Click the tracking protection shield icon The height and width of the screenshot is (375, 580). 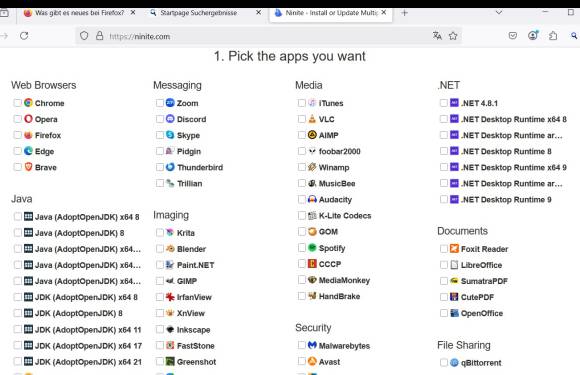click(84, 36)
